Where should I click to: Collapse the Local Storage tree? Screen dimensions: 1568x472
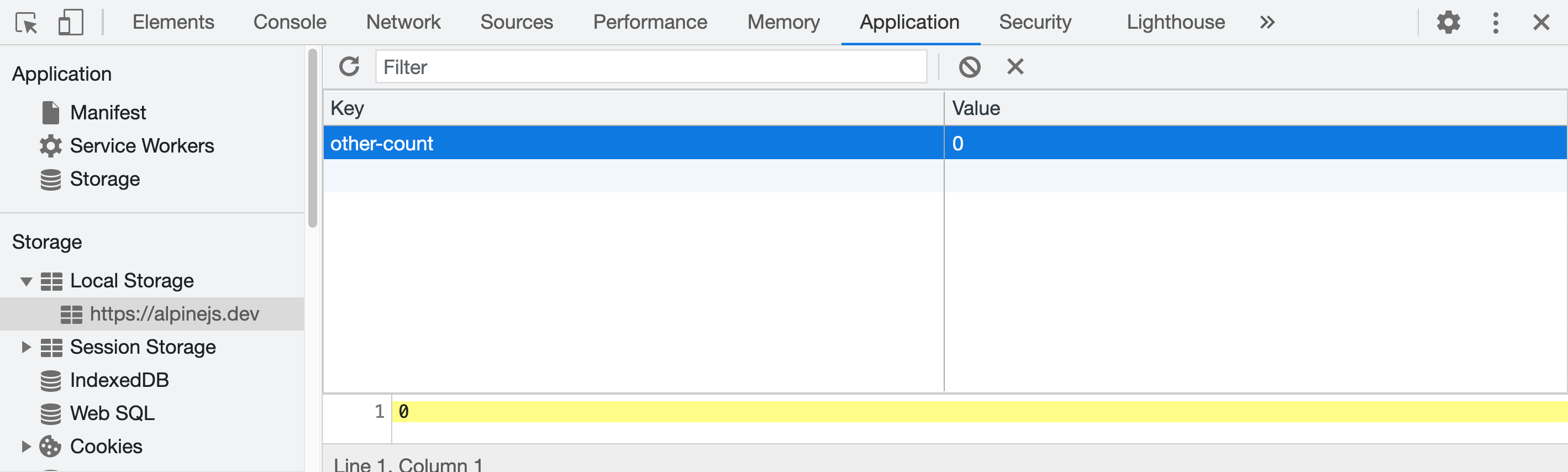tap(26, 281)
